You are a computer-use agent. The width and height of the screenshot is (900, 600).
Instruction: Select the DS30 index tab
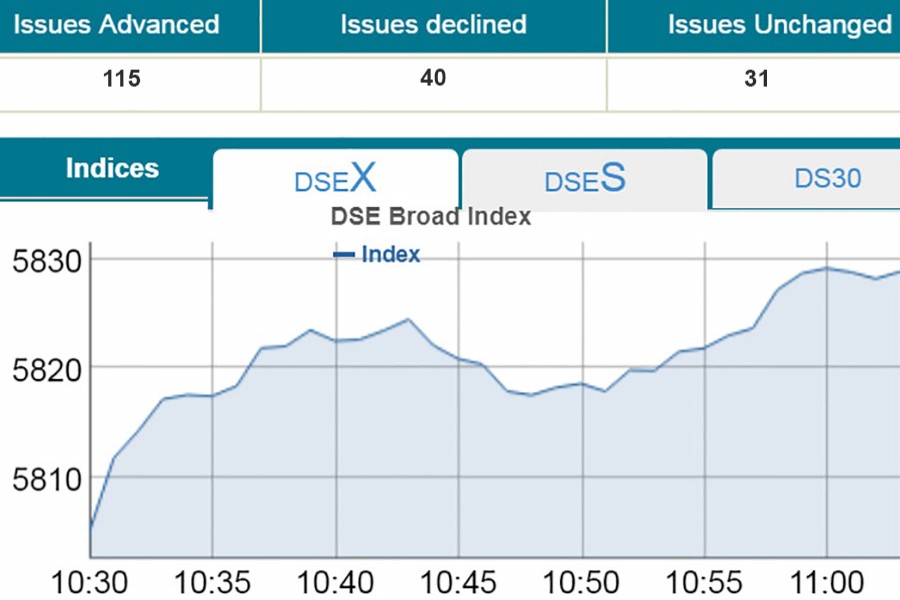tap(827, 179)
